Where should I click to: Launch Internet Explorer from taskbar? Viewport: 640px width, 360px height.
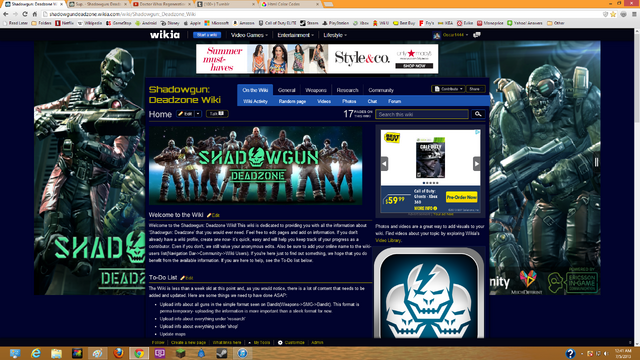point(36,353)
